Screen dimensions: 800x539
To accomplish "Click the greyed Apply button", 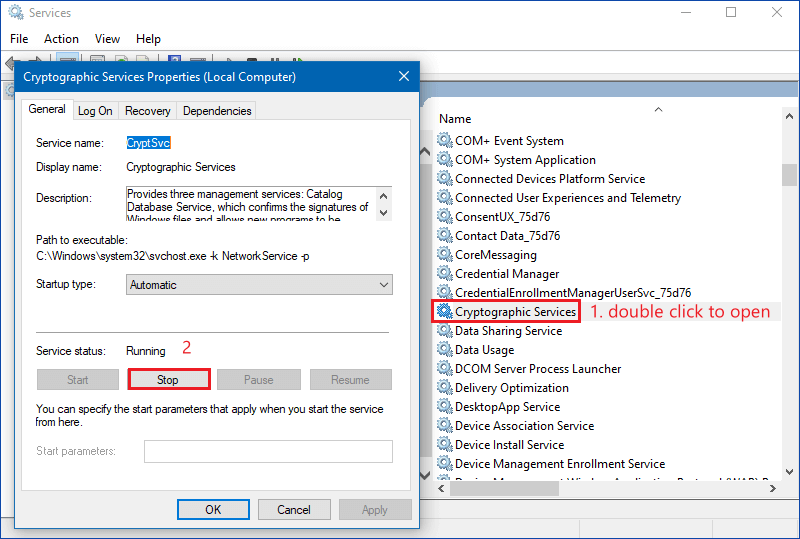I will point(375,509).
